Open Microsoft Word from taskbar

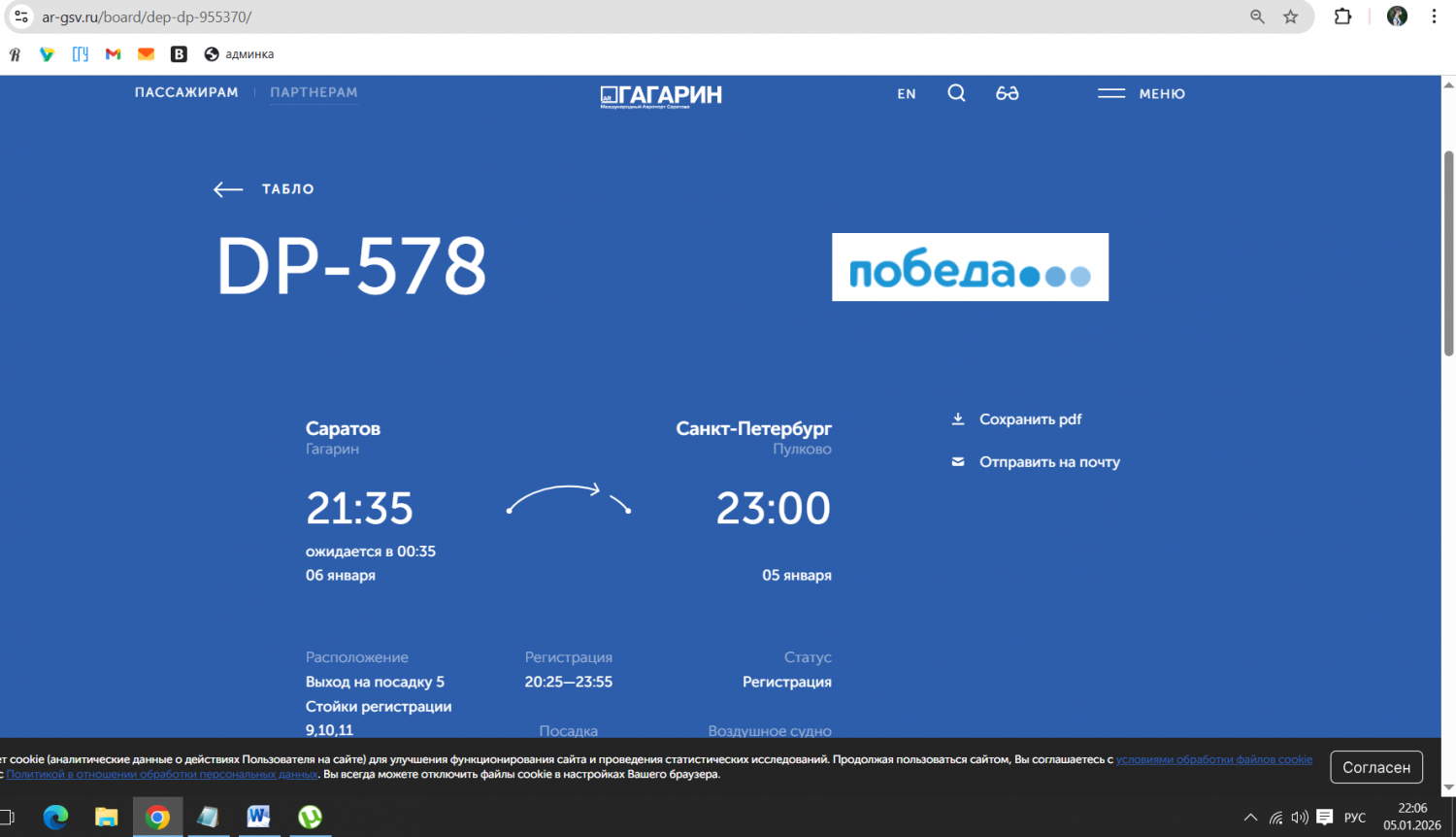pyautogui.click(x=258, y=817)
